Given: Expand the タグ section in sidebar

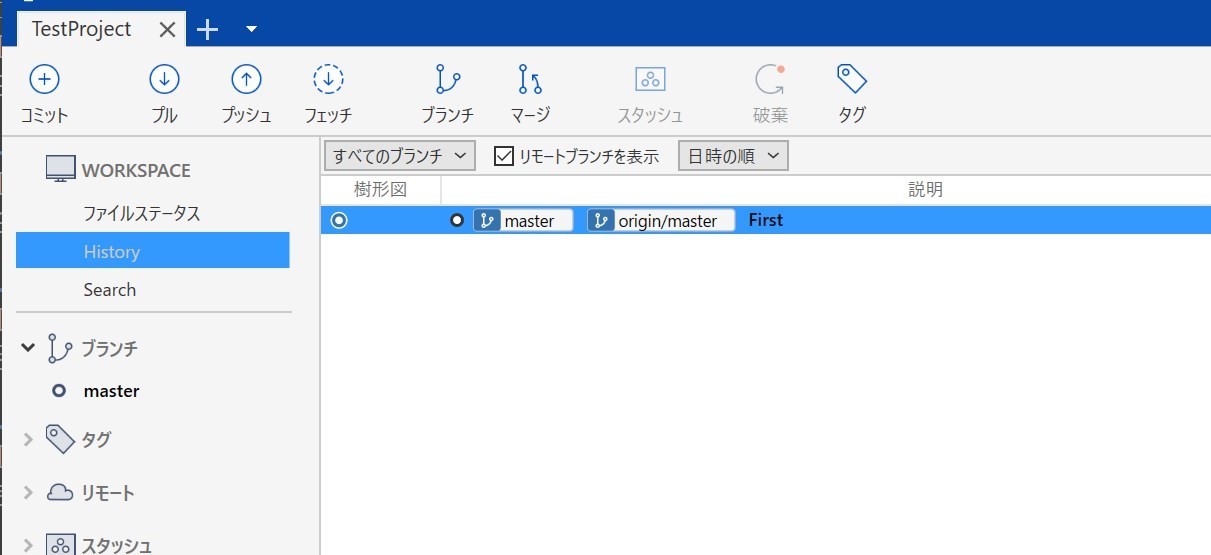Looking at the screenshot, I should click(28, 438).
